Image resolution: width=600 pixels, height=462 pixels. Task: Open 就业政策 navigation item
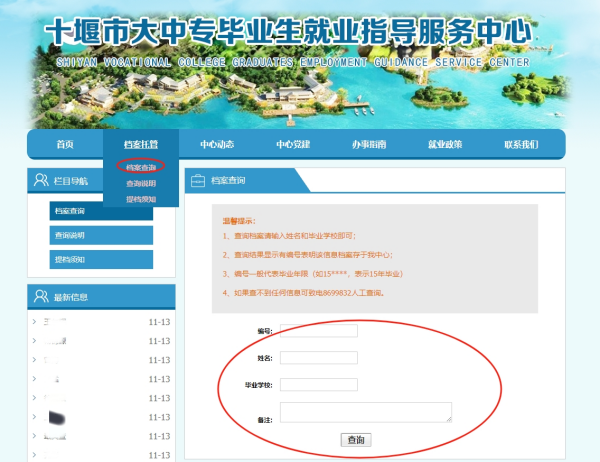[x=445, y=144]
